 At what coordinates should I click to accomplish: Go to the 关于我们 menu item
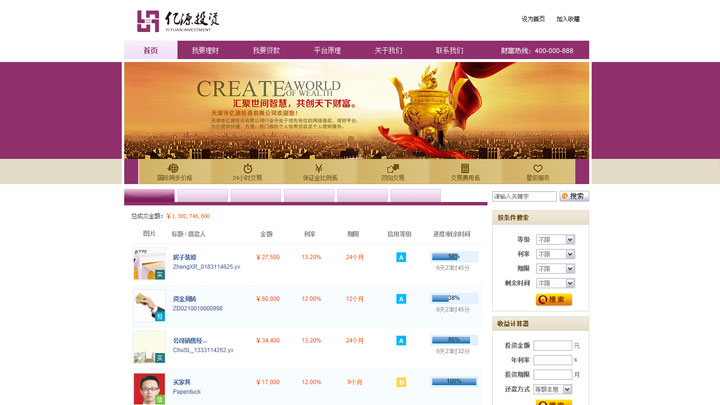click(388, 50)
